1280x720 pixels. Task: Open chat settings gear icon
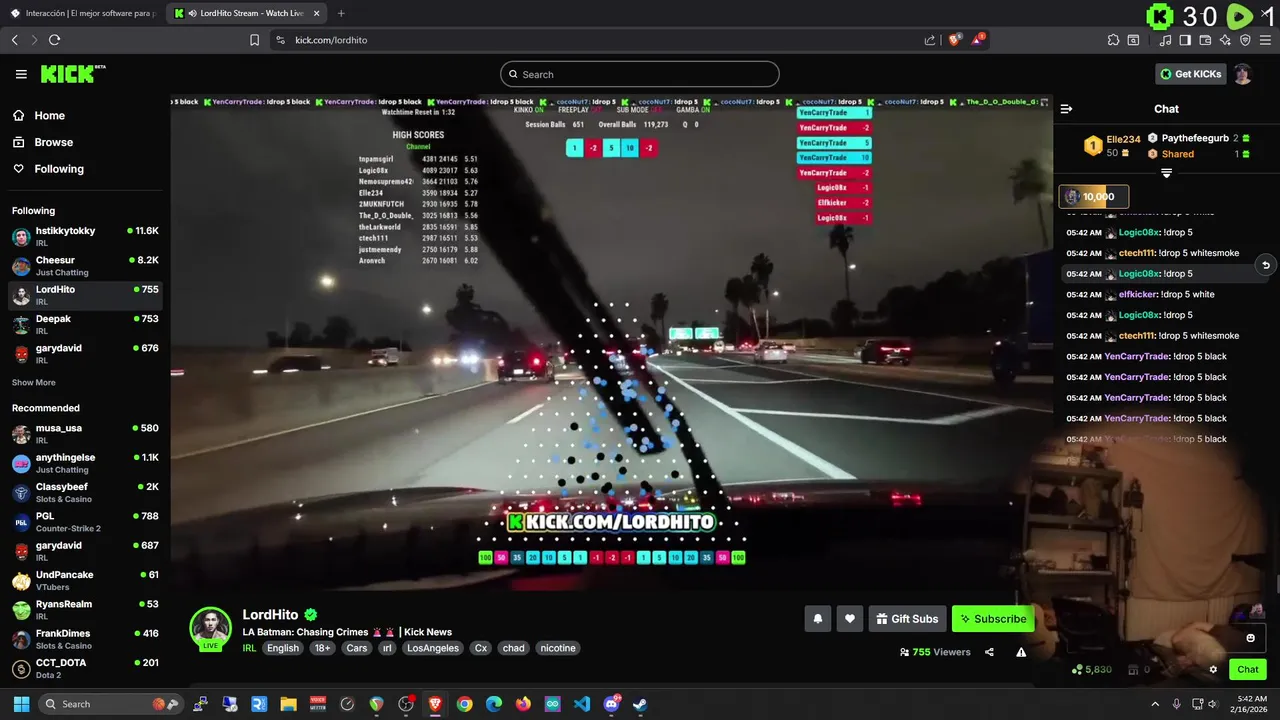tap(1213, 670)
